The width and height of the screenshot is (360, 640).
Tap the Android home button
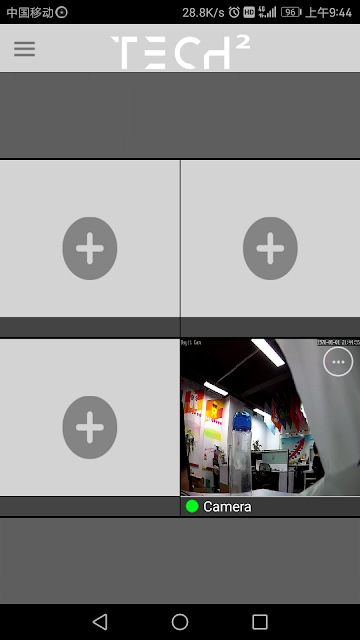pos(180,622)
